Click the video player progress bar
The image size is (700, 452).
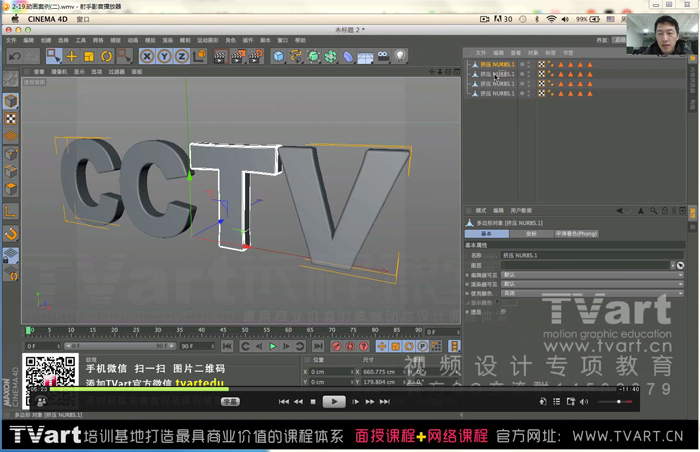[332, 389]
